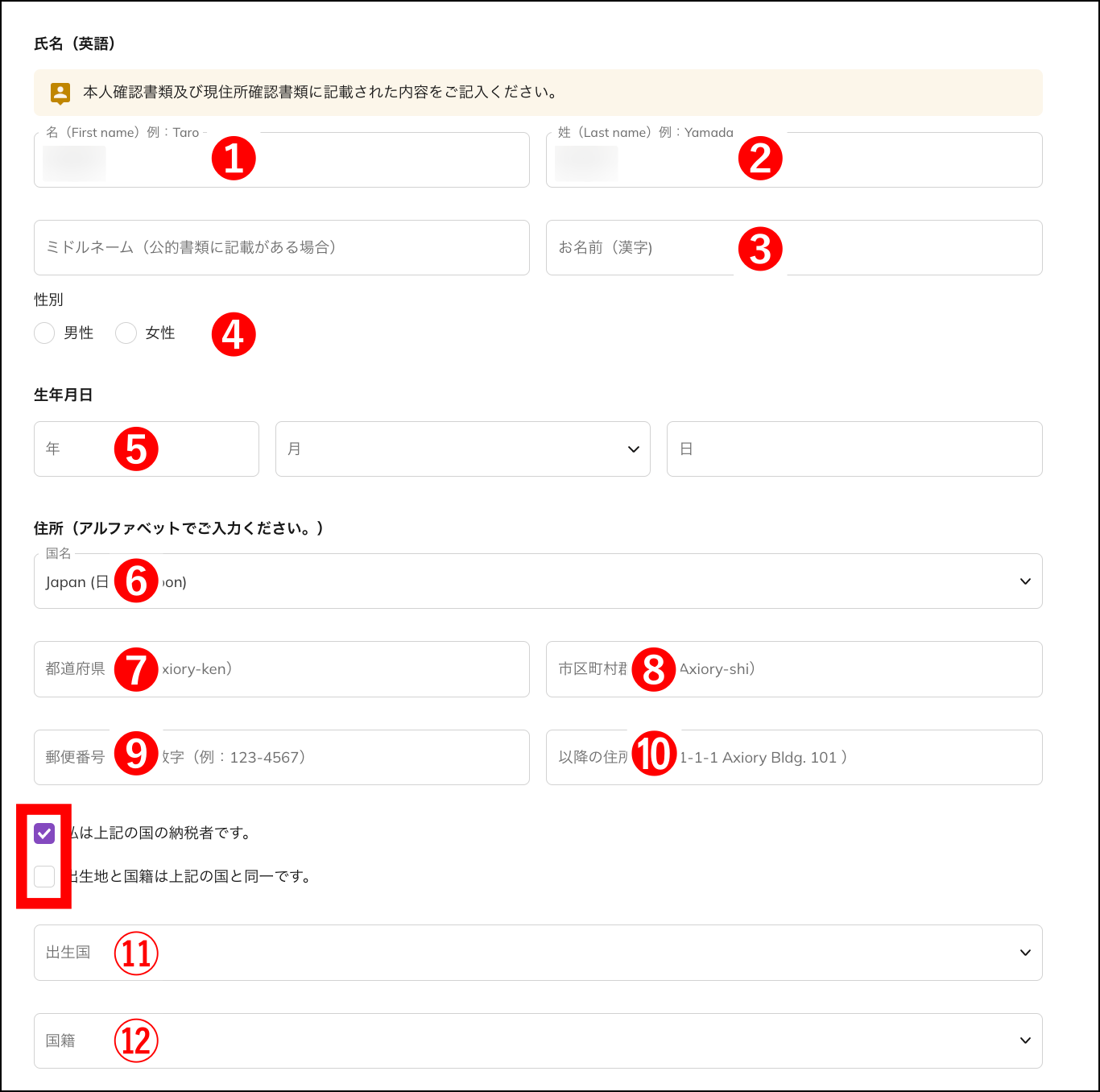
Task: Check the birthplace and nationality confirmation checkbox
Action: (44, 877)
